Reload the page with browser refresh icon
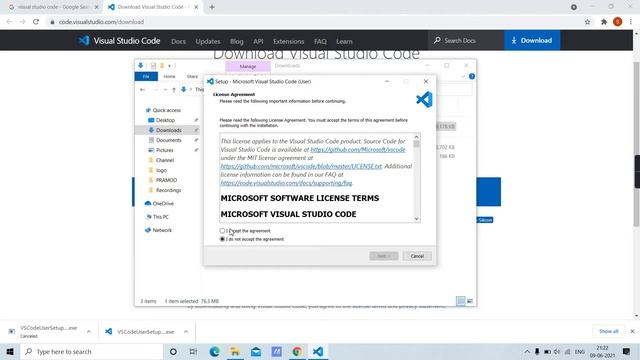The width and height of the screenshot is (640, 360). [x=36, y=22]
